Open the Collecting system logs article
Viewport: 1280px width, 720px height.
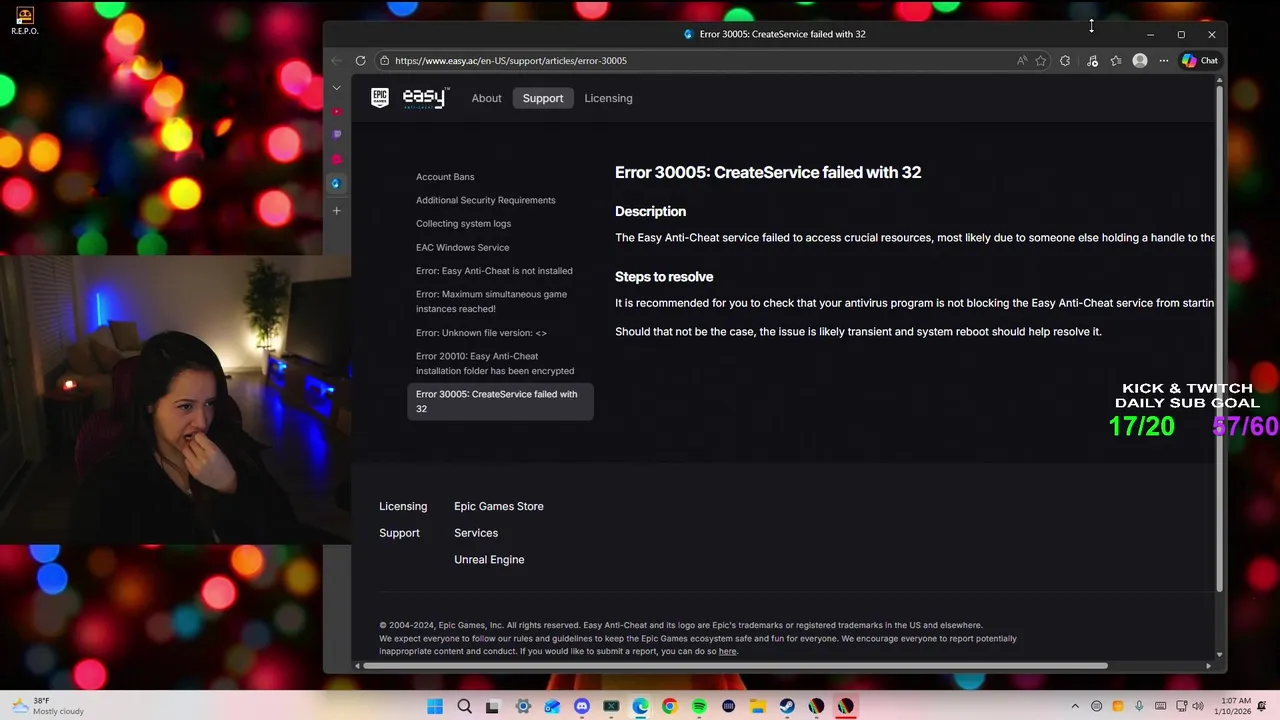[x=463, y=224]
